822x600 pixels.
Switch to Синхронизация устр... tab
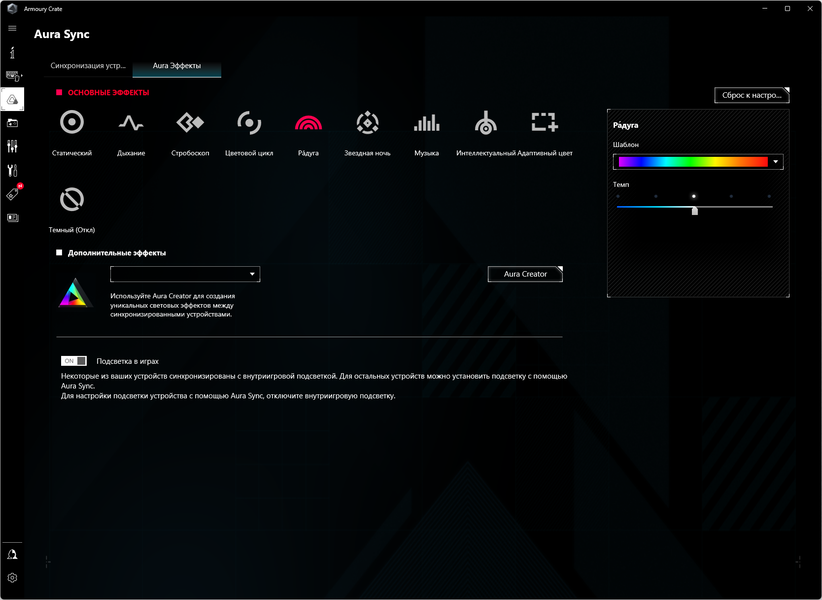pyautogui.click(x=88, y=66)
